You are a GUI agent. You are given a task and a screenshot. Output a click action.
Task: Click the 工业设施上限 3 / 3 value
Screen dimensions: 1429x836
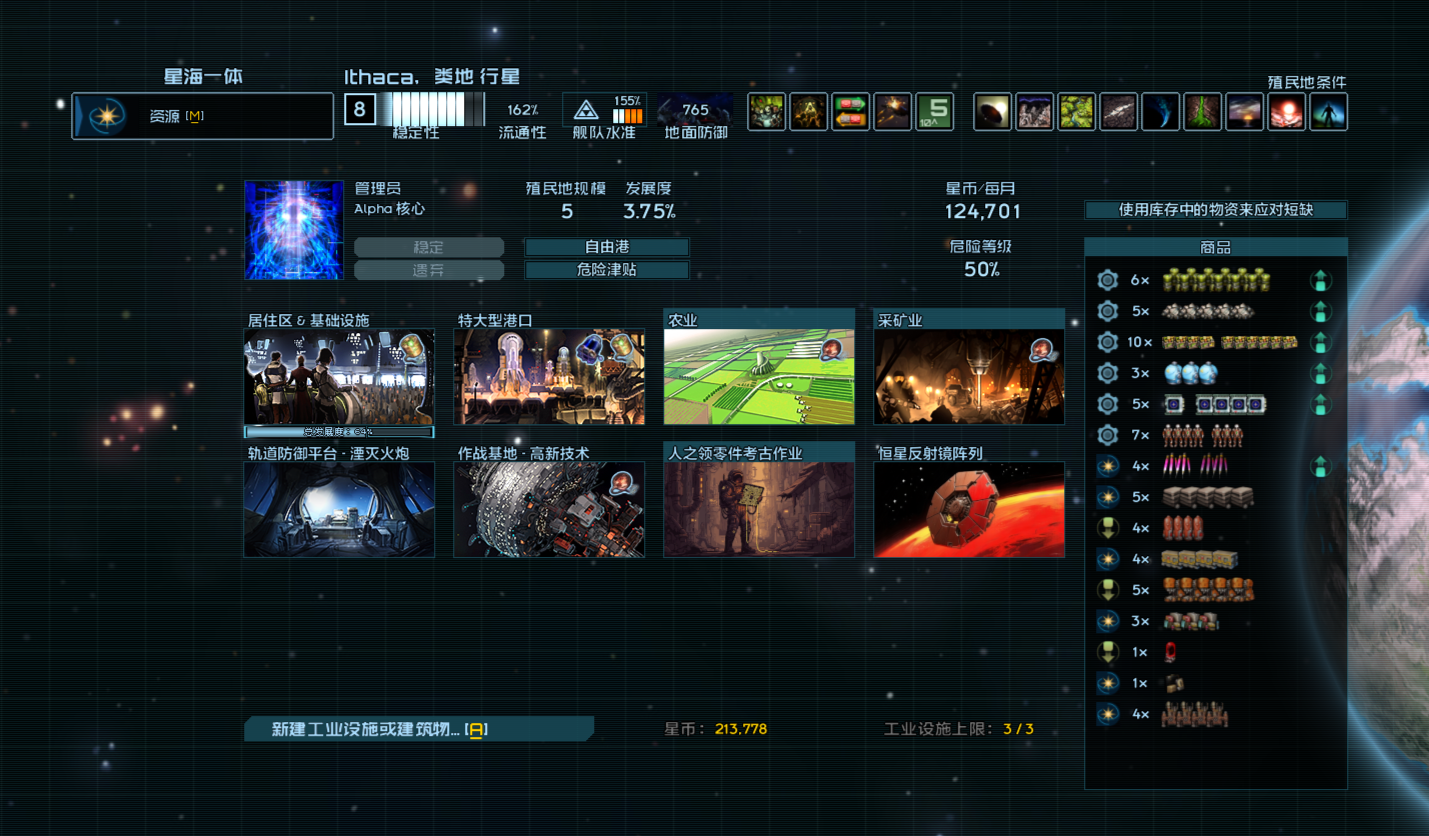1018,729
